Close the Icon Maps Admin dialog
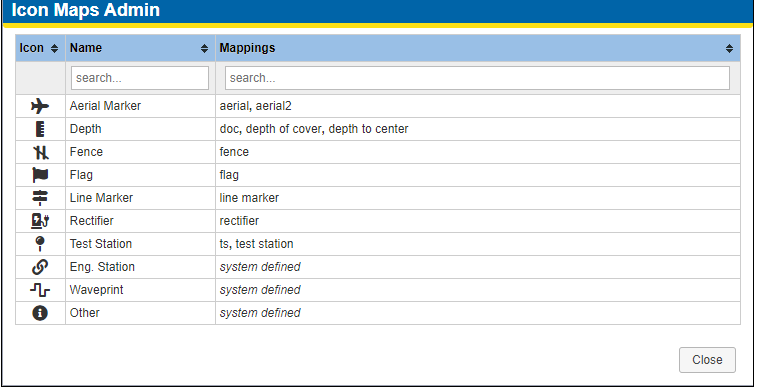Viewport: 757px width, 387px height. tap(707, 360)
